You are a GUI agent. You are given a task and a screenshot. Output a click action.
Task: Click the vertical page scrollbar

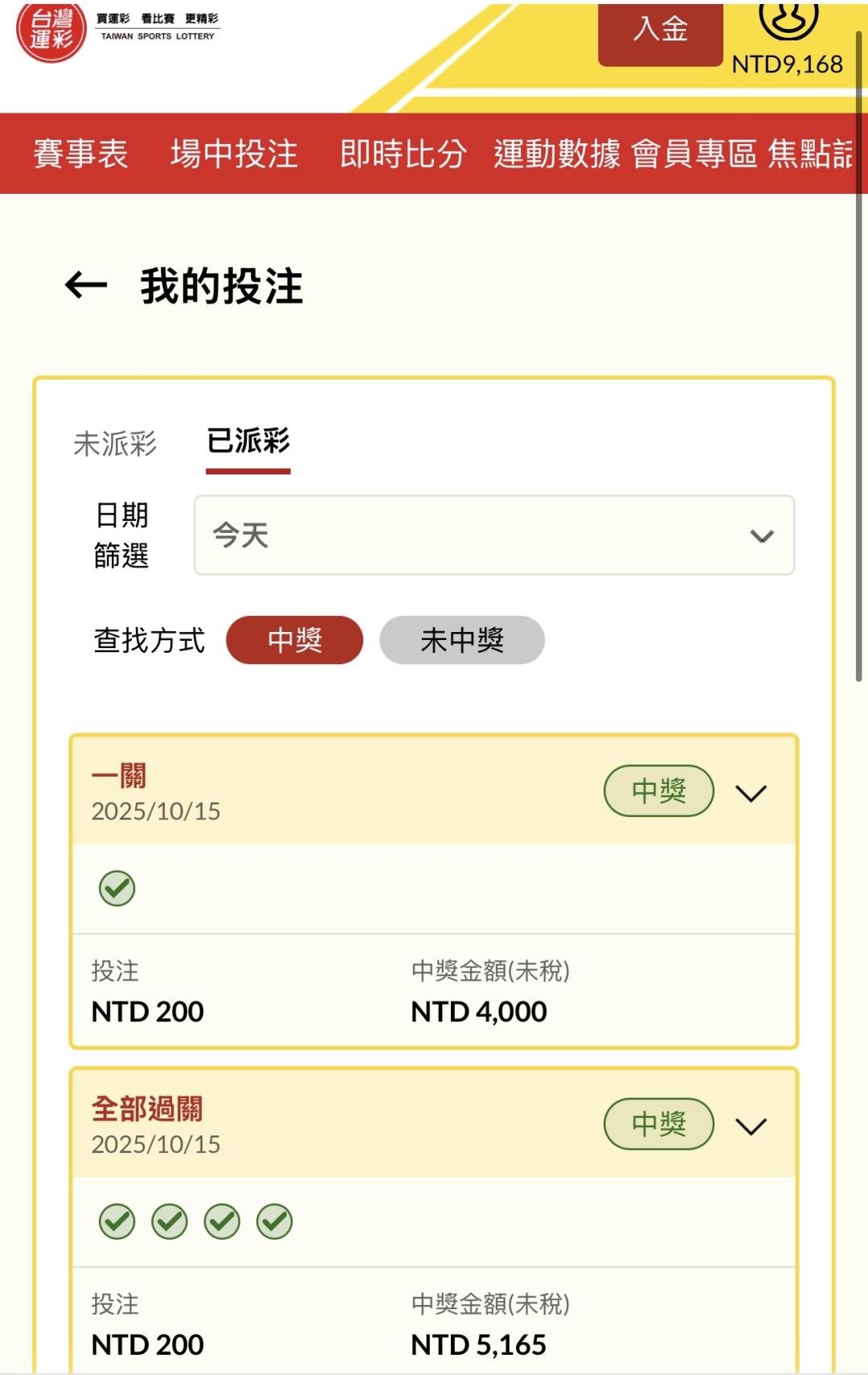859,354
